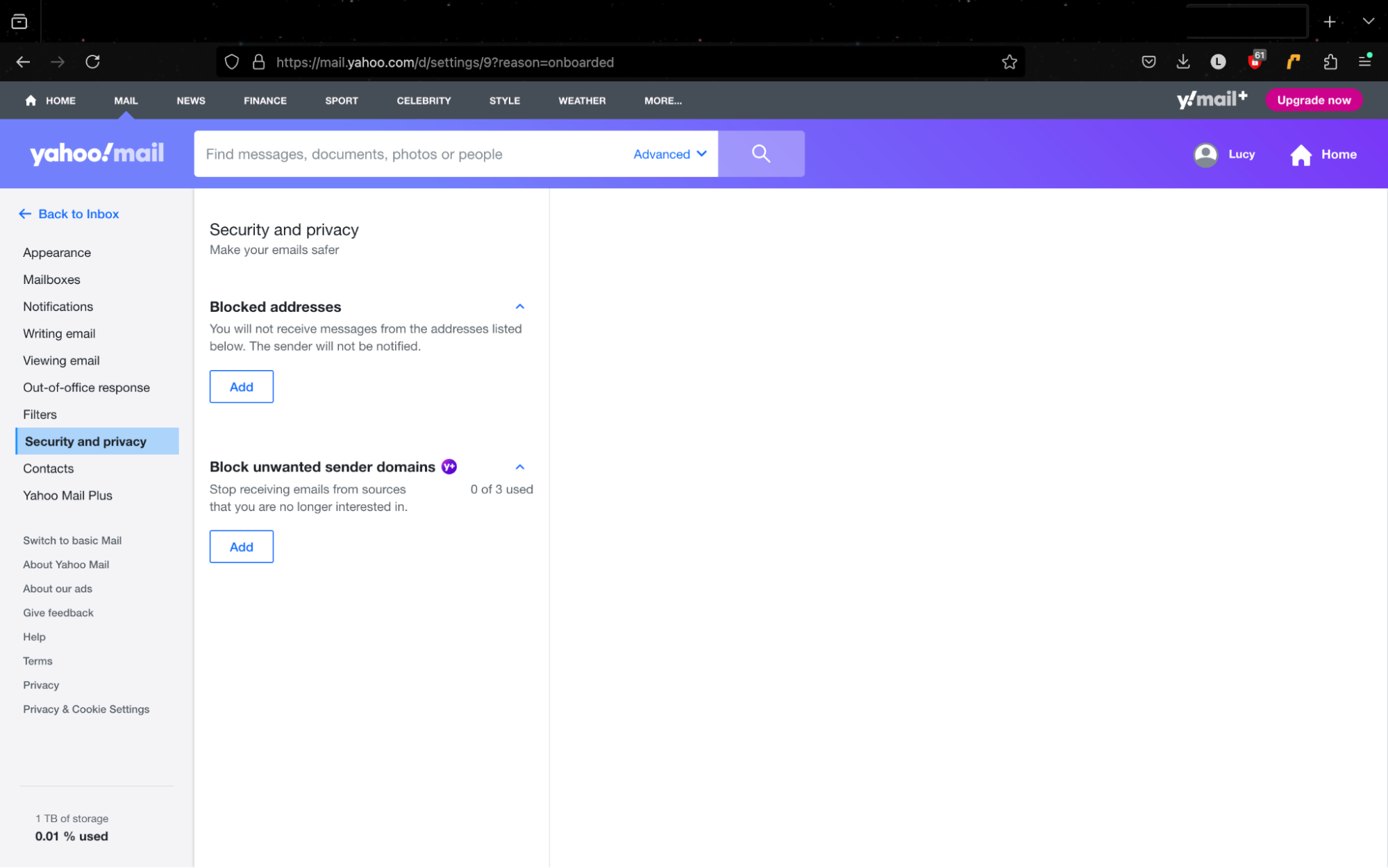Screen dimensions: 1388x868
Task: Click the shield tracking protection icon
Action: (232, 62)
